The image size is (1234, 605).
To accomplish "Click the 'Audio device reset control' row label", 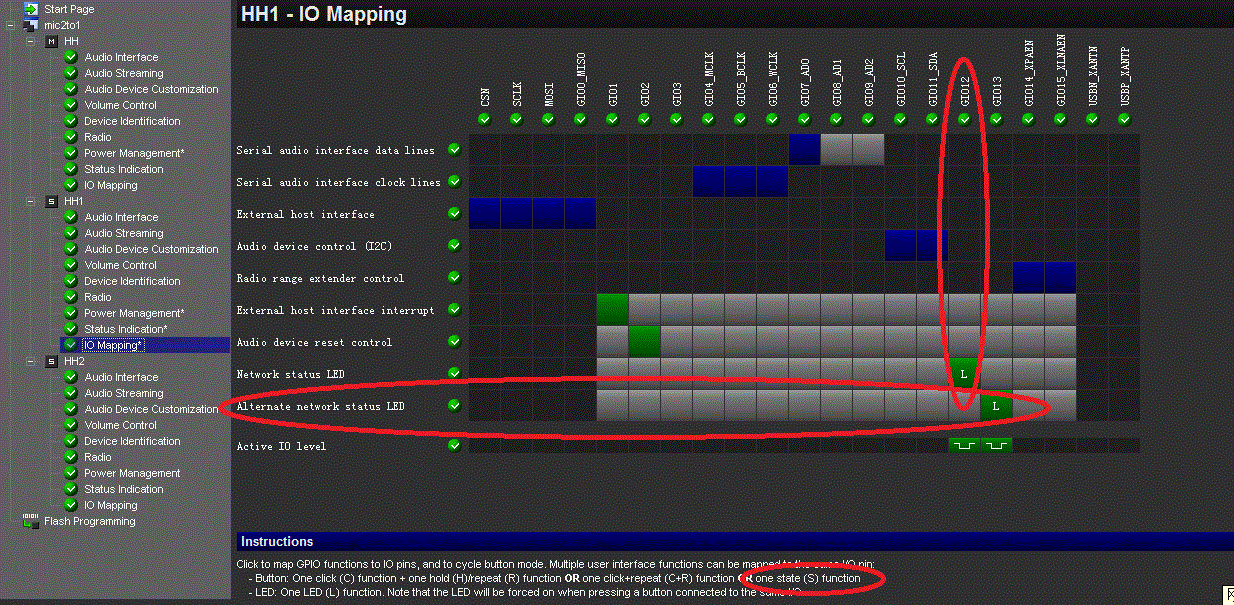I will tap(314, 342).
